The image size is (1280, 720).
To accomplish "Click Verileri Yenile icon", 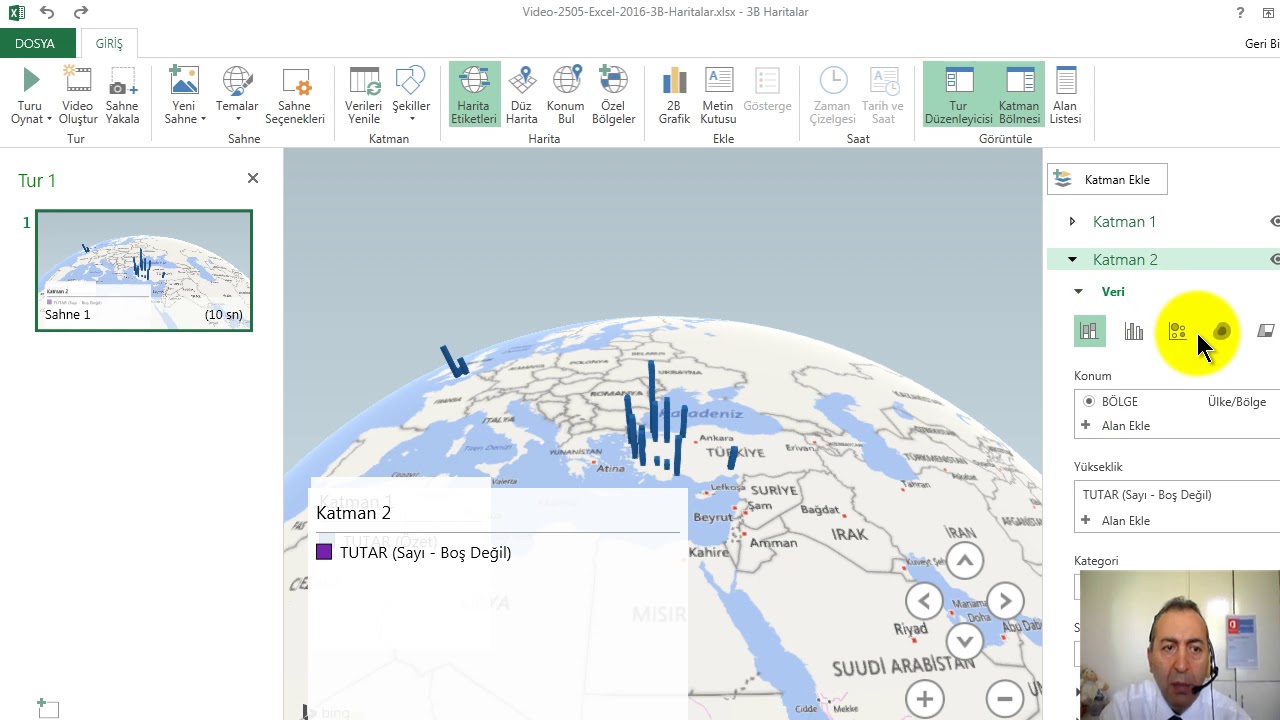I will tap(364, 80).
